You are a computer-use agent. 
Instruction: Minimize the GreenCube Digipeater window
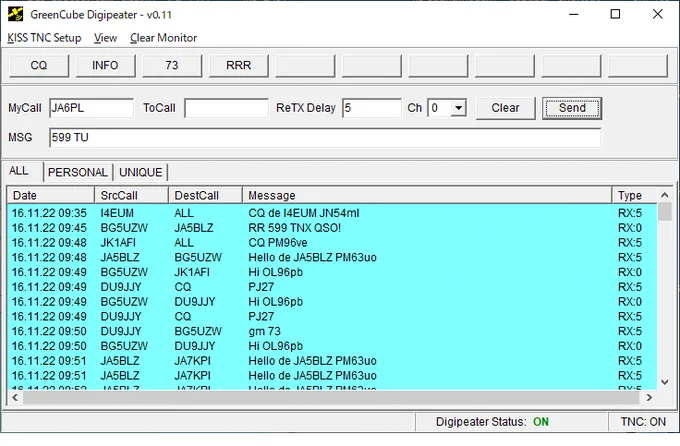tap(574, 14)
